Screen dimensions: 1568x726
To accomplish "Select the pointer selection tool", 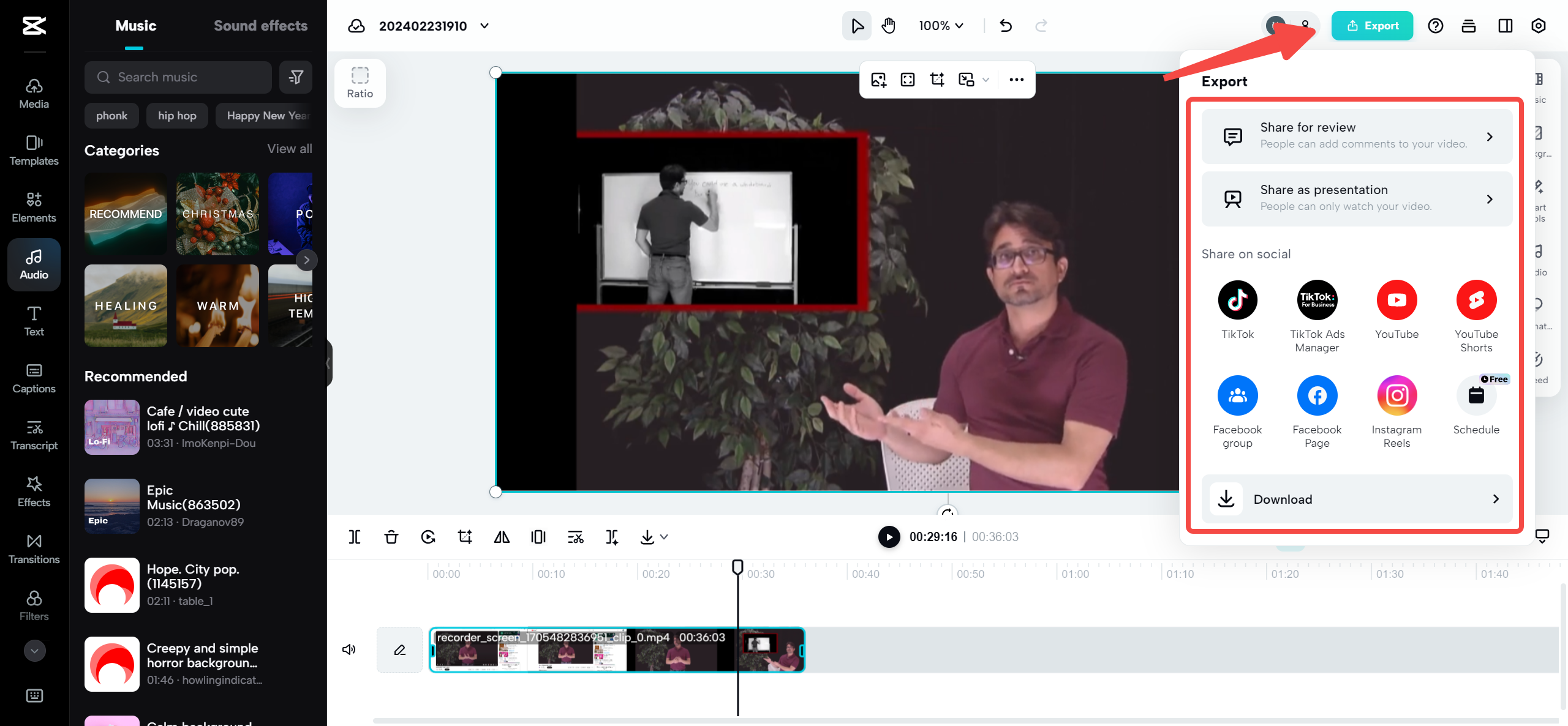I will click(856, 26).
